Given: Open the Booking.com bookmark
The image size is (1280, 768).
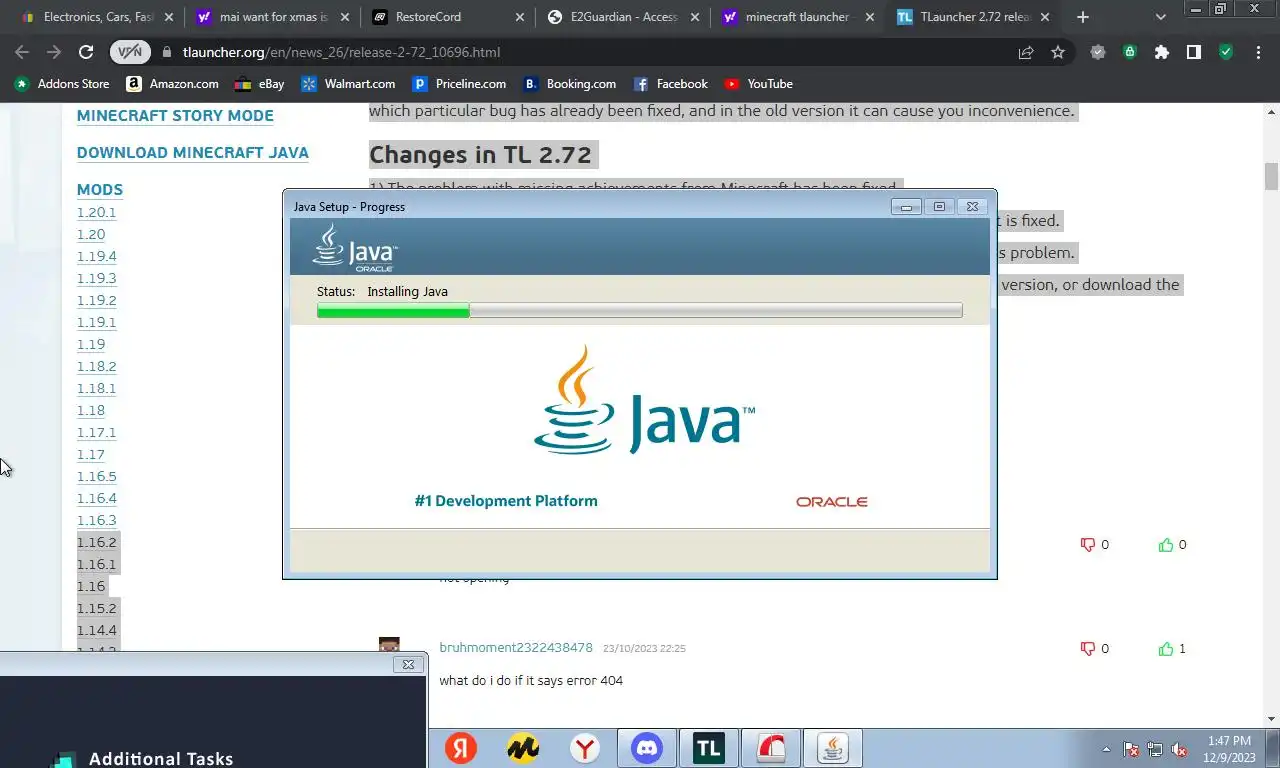Looking at the screenshot, I should tap(569, 84).
